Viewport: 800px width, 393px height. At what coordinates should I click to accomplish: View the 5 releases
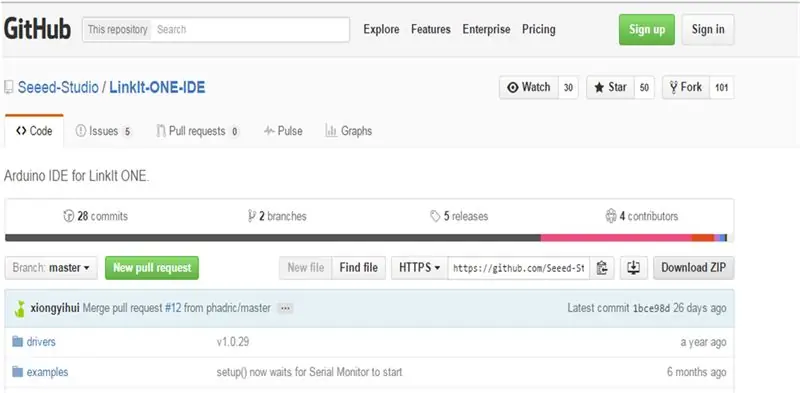click(x=459, y=216)
